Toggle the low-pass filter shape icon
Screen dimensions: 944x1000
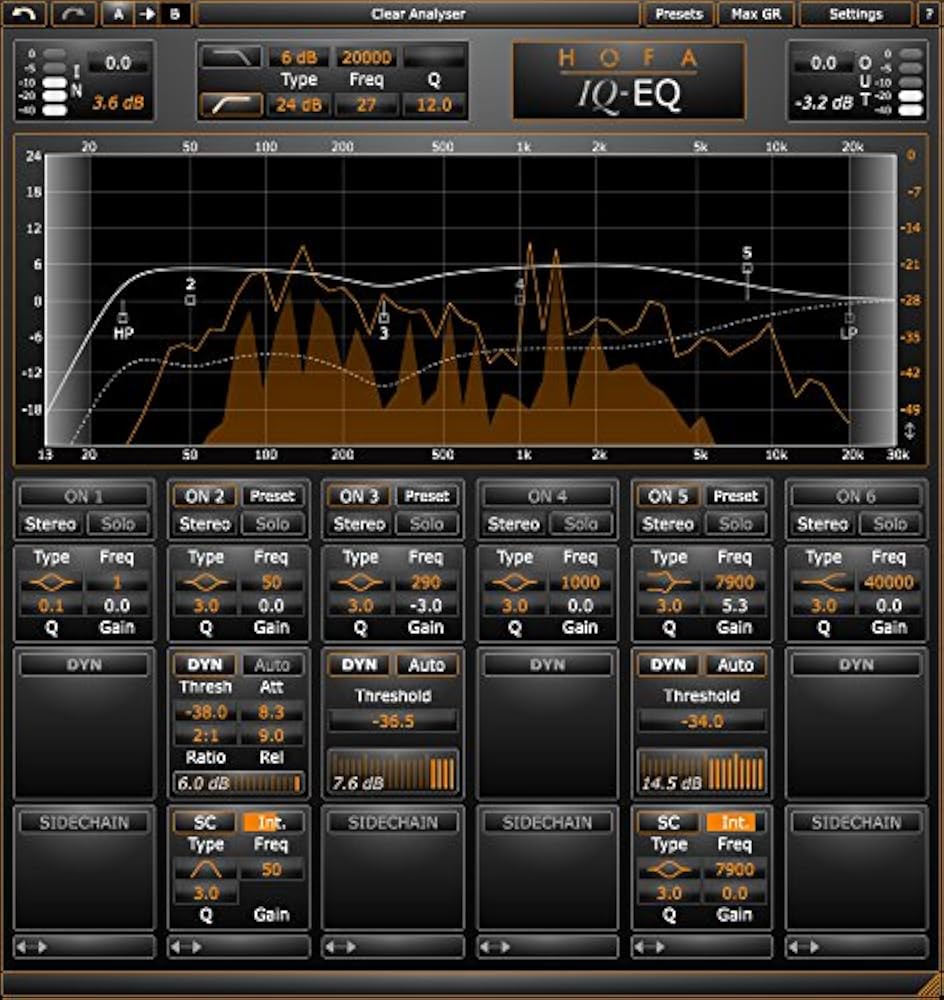(232, 57)
